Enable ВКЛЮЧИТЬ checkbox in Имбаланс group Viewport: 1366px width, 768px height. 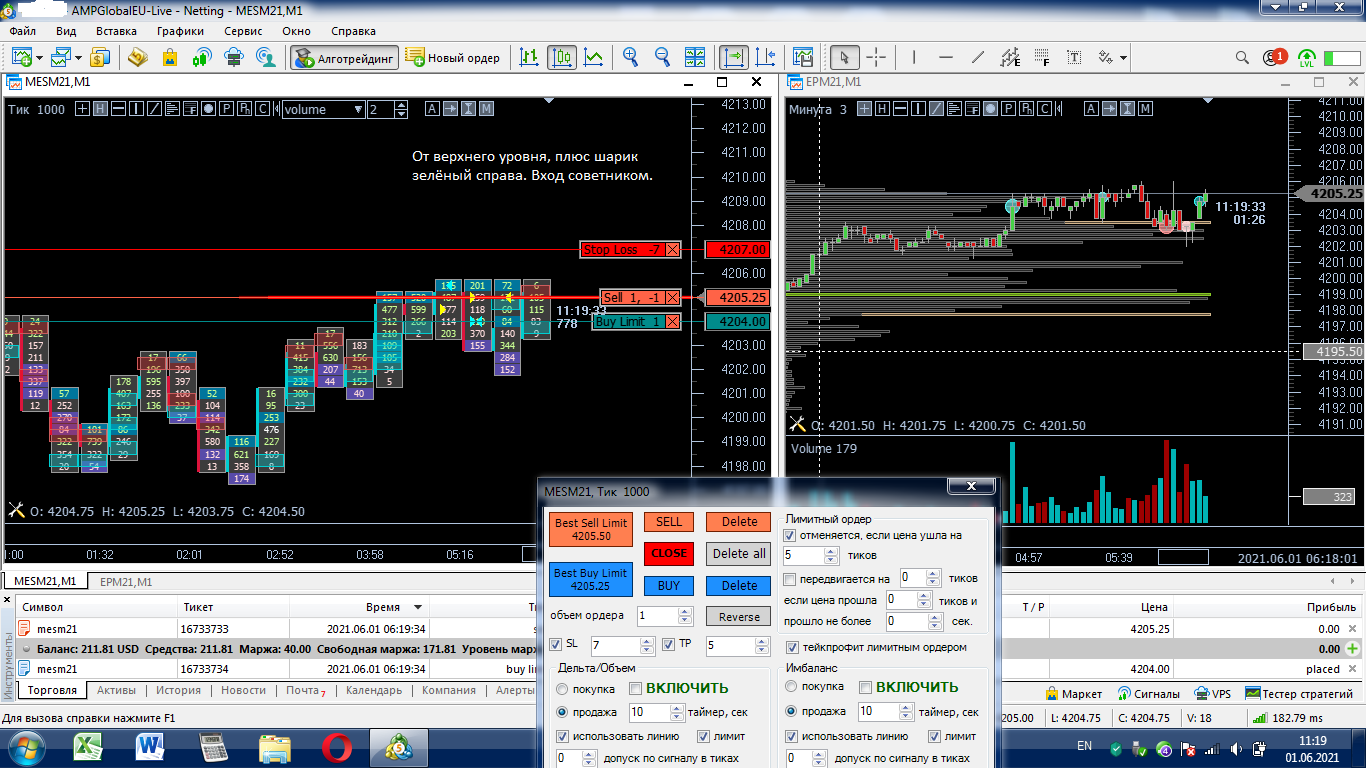click(866, 687)
